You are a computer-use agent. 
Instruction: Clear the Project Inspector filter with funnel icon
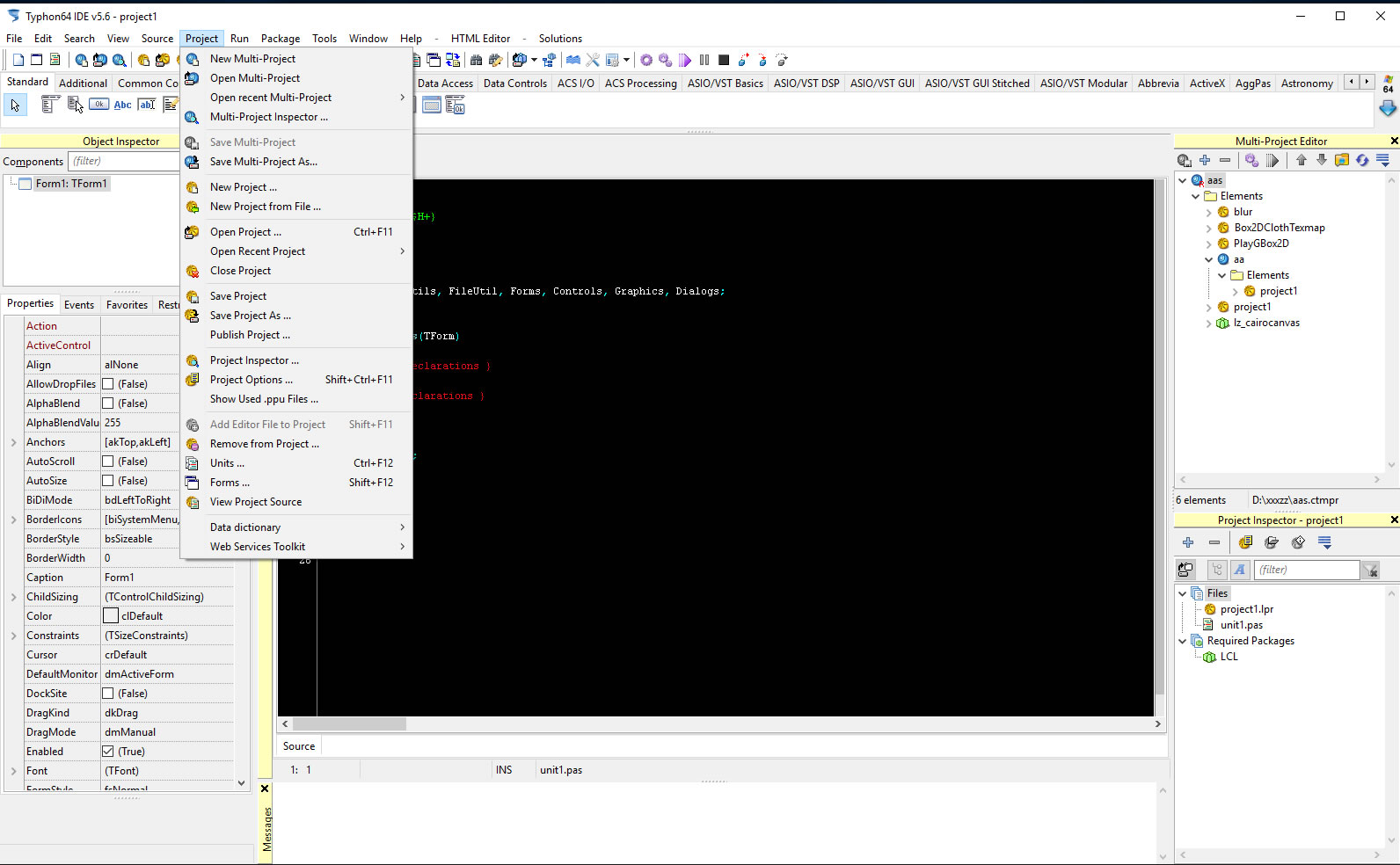click(1371, 571)
